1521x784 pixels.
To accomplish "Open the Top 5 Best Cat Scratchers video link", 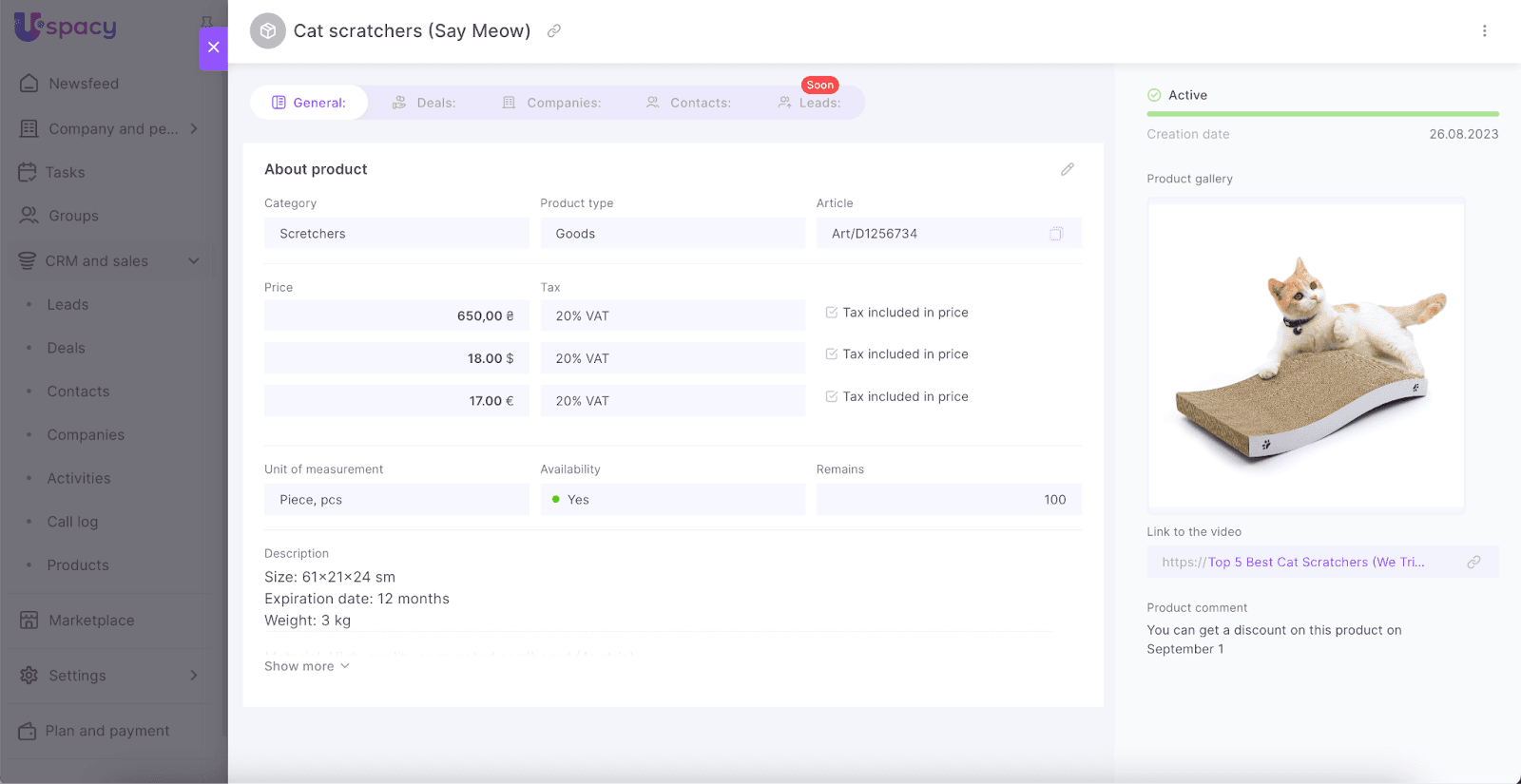I will 1316,563.
